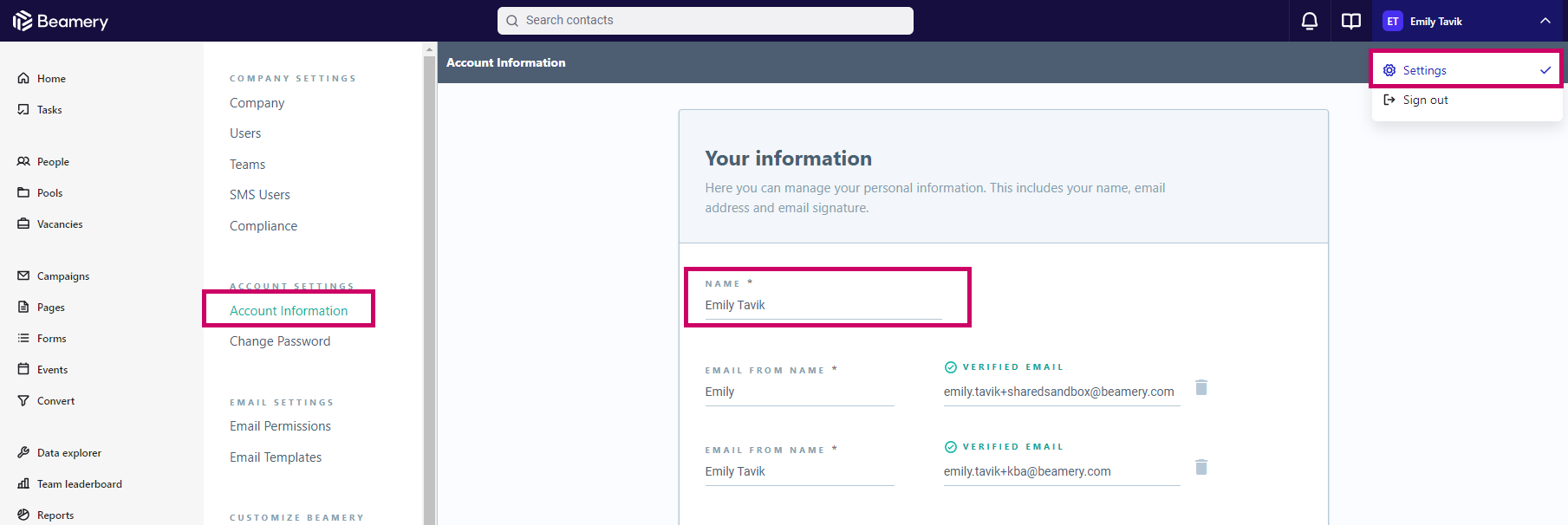Screen dimensions: 1568x525
Task: Navigate to Compliance company settings
Action: tap(263, 226)
